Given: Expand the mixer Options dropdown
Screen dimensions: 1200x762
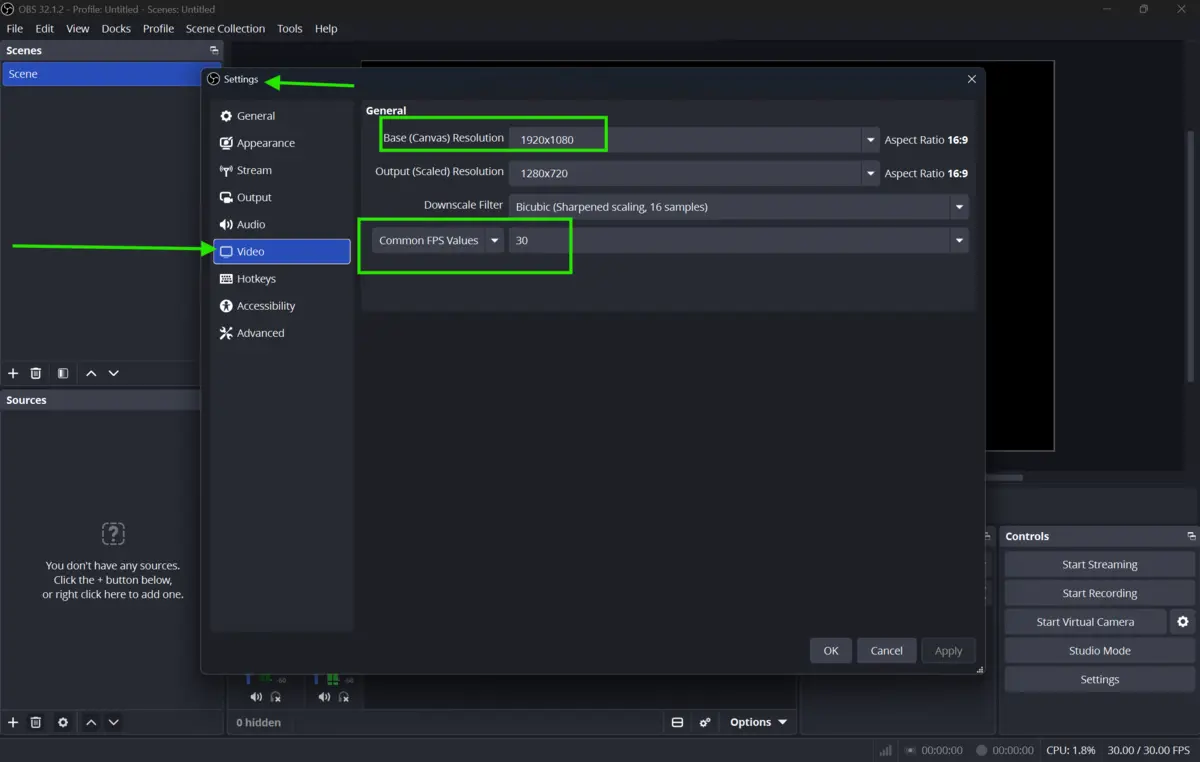Looking at the screenshot, I should (758, 722).
